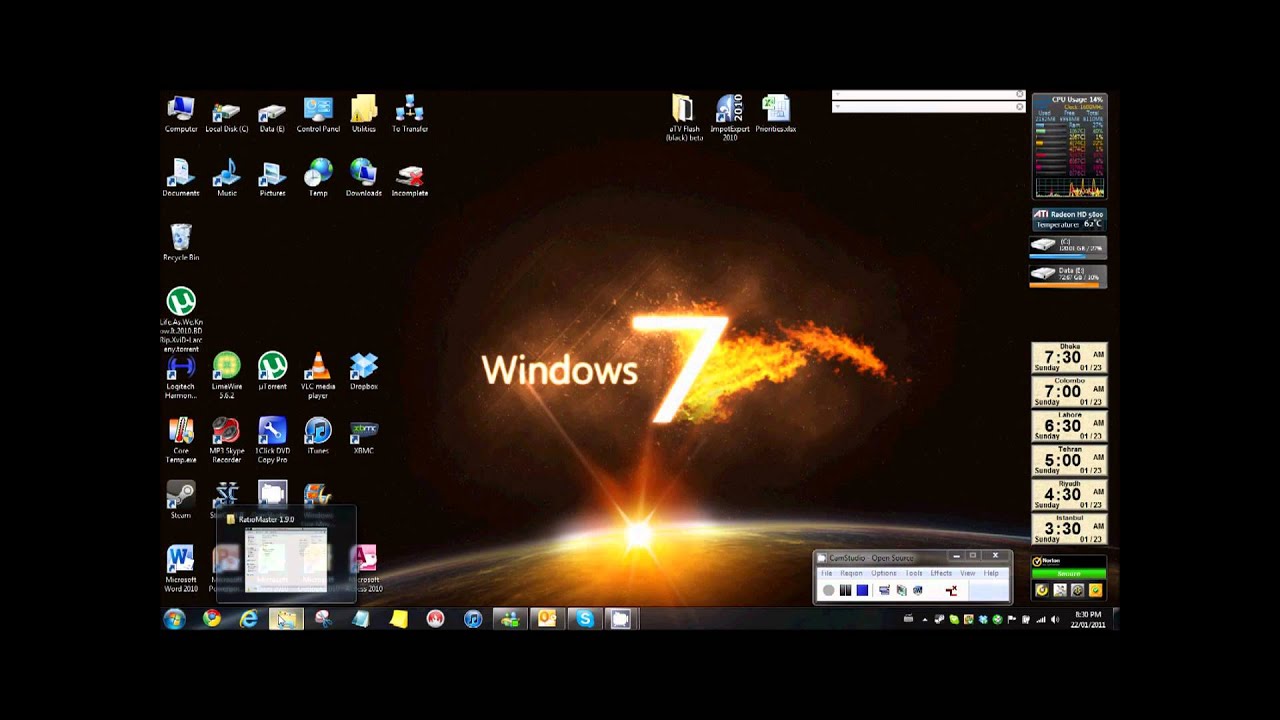Launch Google Chrome from the taskbar

(212, 619)
